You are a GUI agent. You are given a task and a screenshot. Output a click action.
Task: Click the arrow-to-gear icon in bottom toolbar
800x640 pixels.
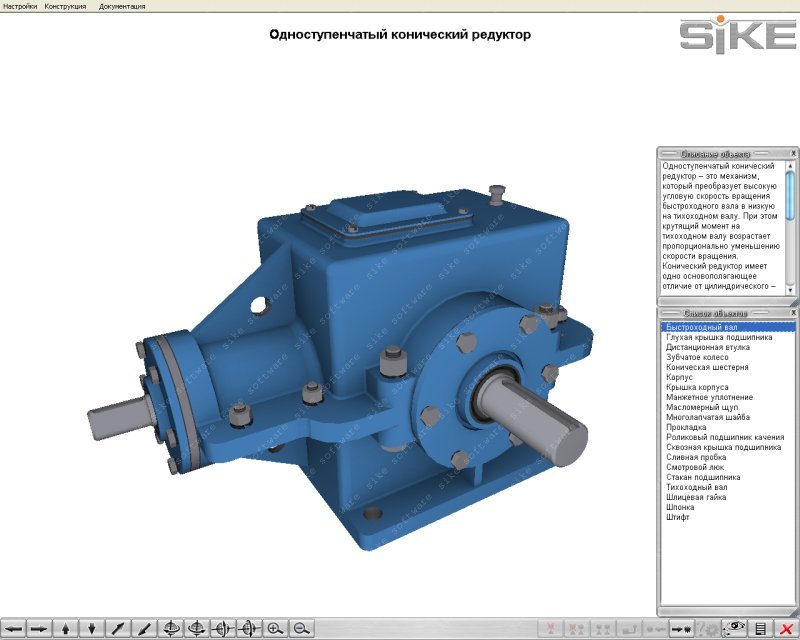click(x=682, y=628)
